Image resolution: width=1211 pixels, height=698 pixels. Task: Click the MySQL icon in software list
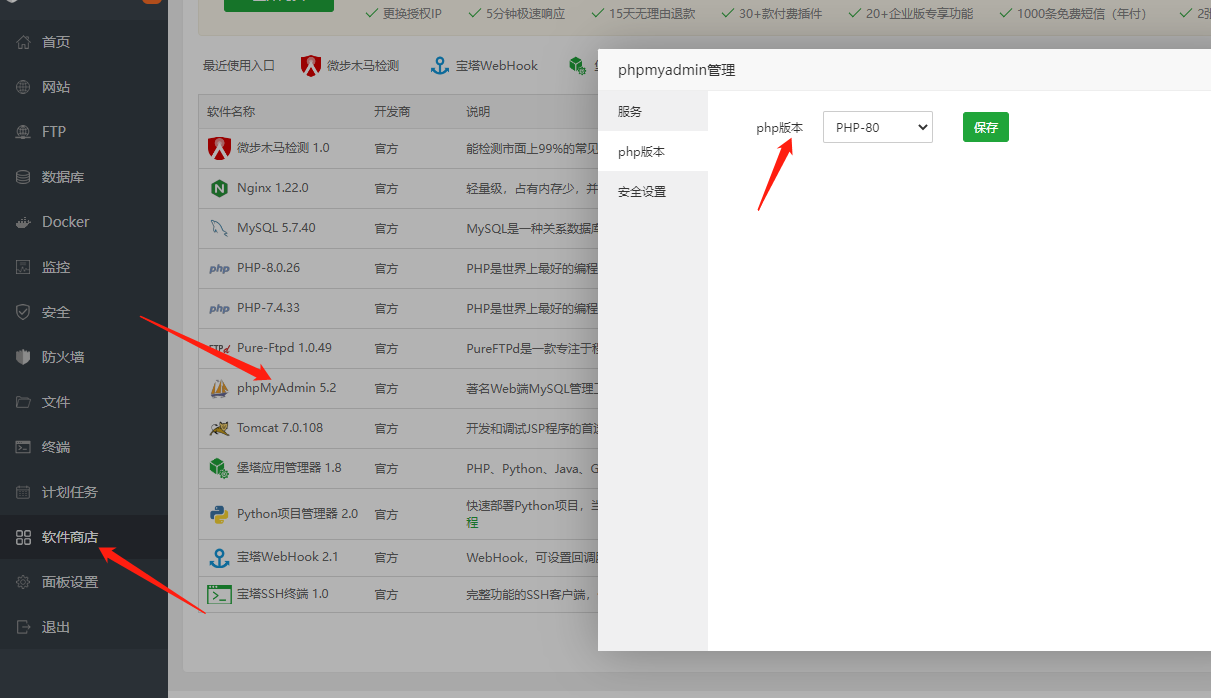click(x=219, y=228)
